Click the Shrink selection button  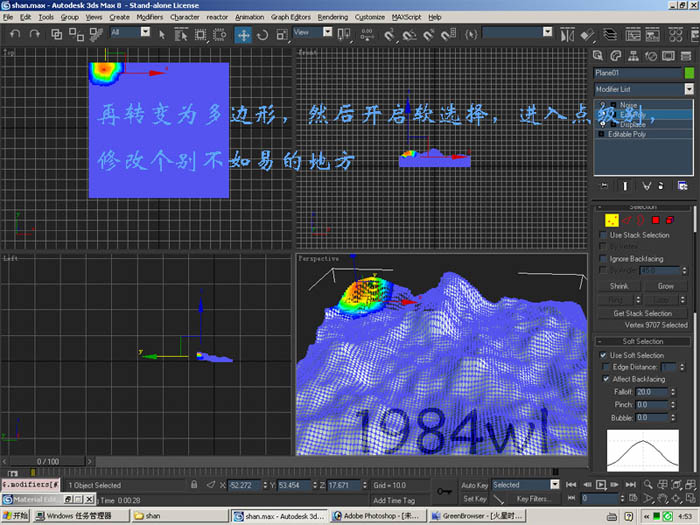coord(619,286)
